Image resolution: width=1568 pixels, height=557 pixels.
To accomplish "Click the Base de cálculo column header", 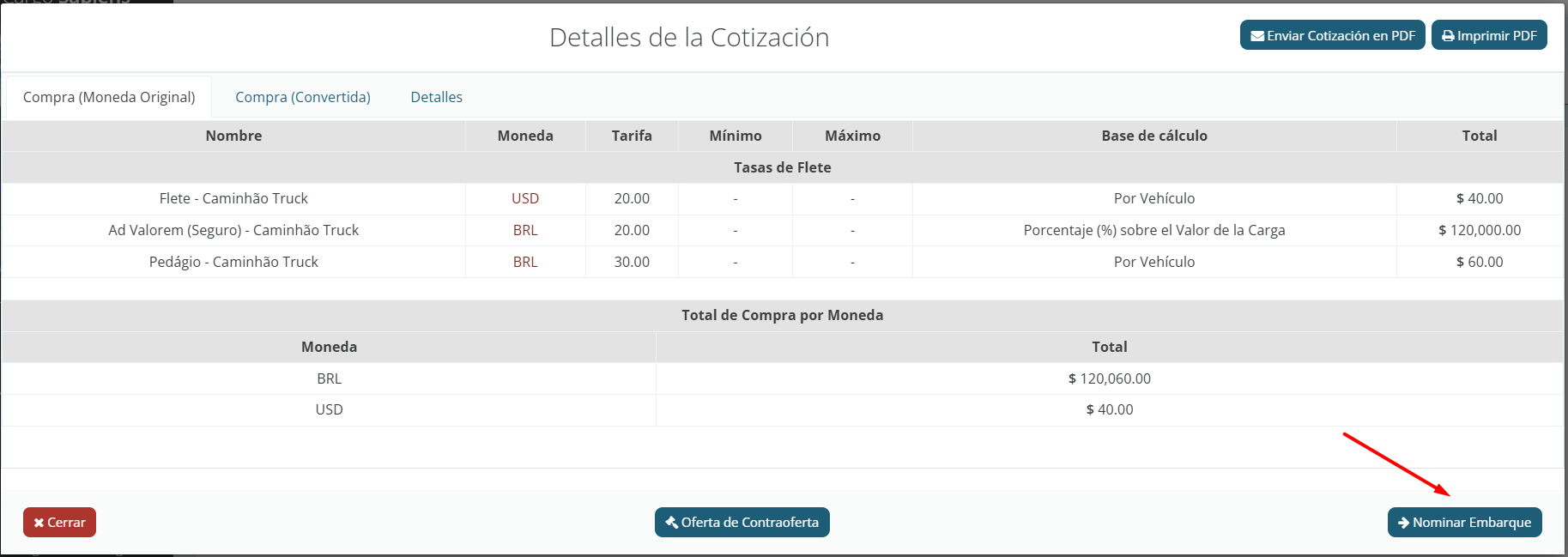I will (1154, 136).
